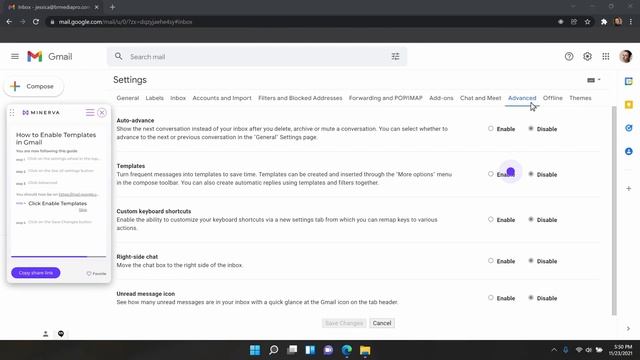
Task: Click the Save Changes button
Action: click(x=344, y=323)
